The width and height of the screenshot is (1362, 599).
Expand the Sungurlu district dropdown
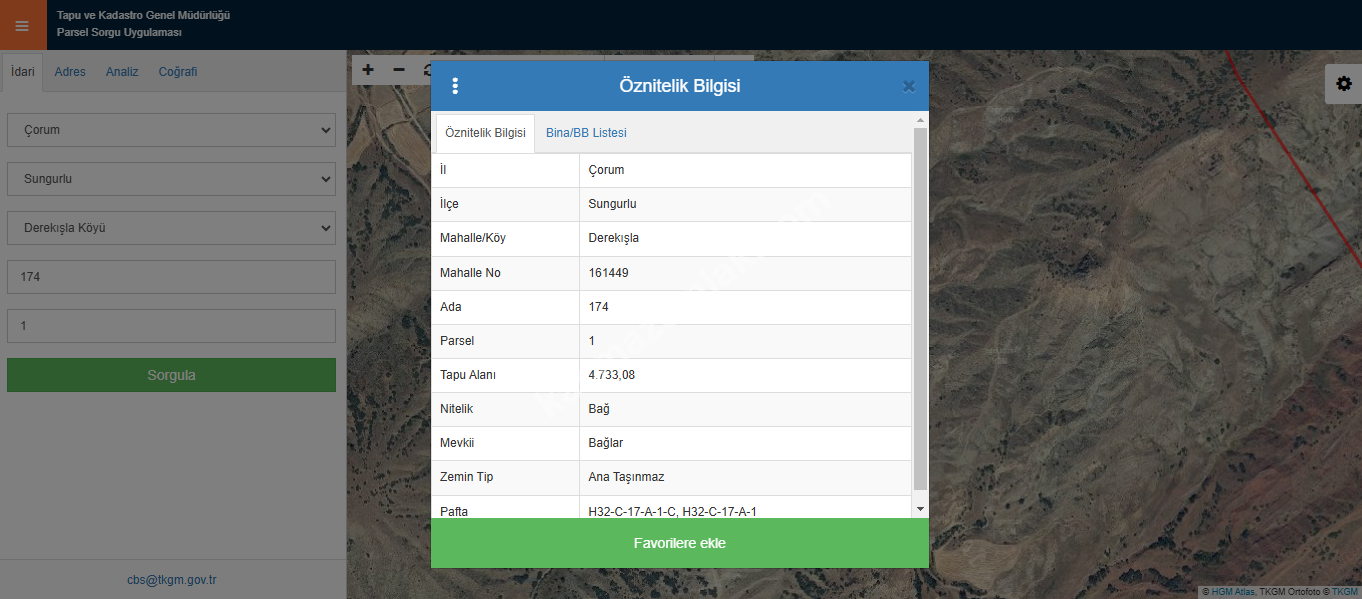click(x=171, y=179)
